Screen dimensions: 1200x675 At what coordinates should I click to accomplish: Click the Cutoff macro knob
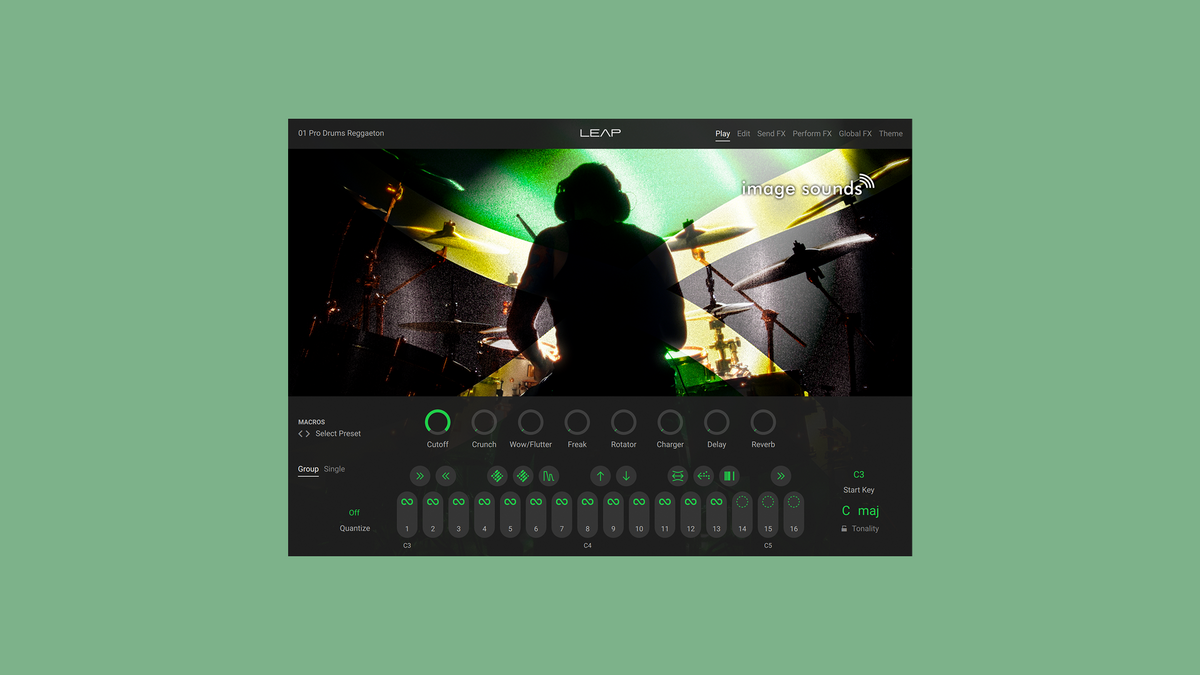438,422
